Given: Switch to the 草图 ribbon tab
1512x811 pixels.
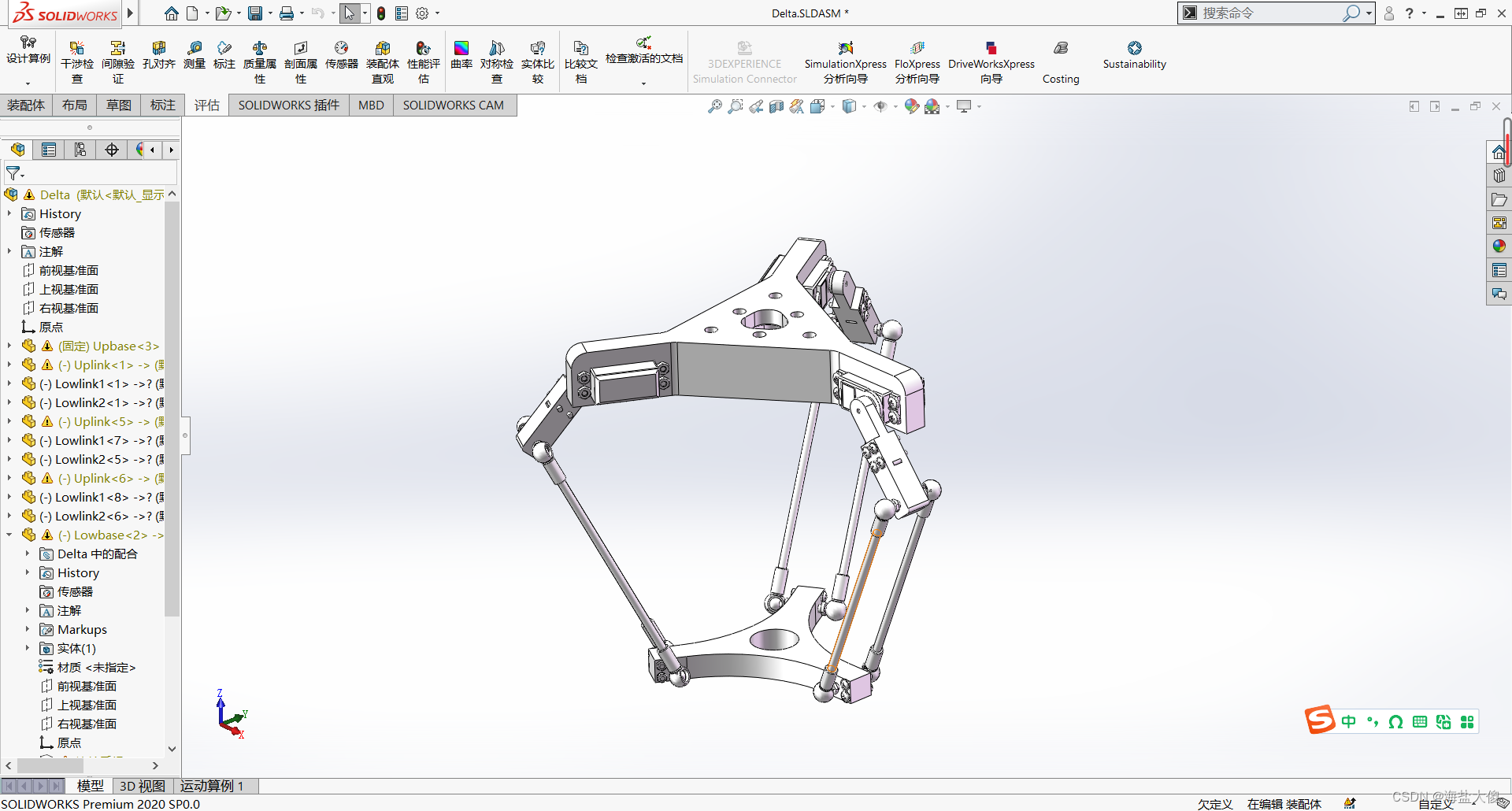Looking at the screenshot, I should [x=119, y=105].
